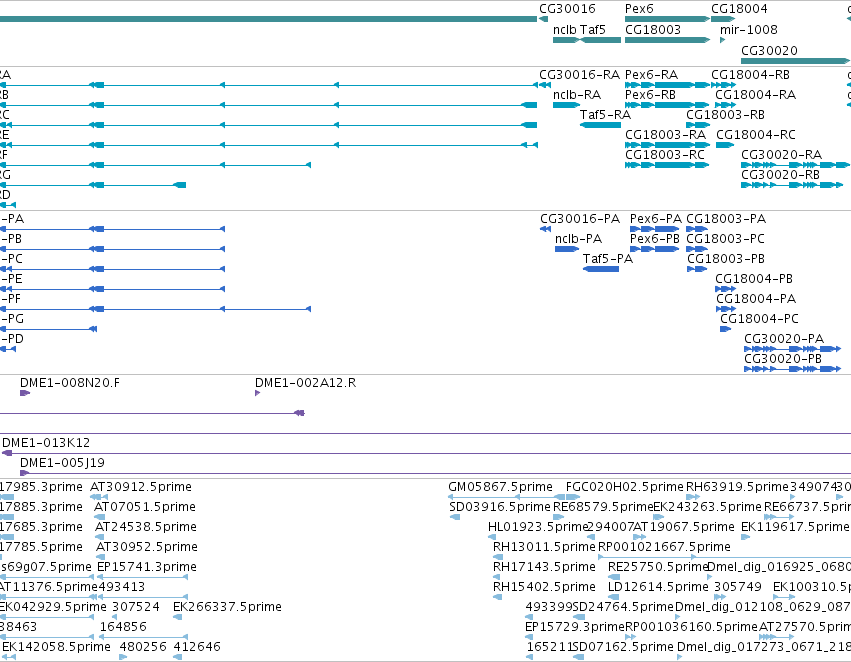This screenshot has height=662, width=851.
Task: Select the nclb-RA transcript
Action: pos(577,95)
